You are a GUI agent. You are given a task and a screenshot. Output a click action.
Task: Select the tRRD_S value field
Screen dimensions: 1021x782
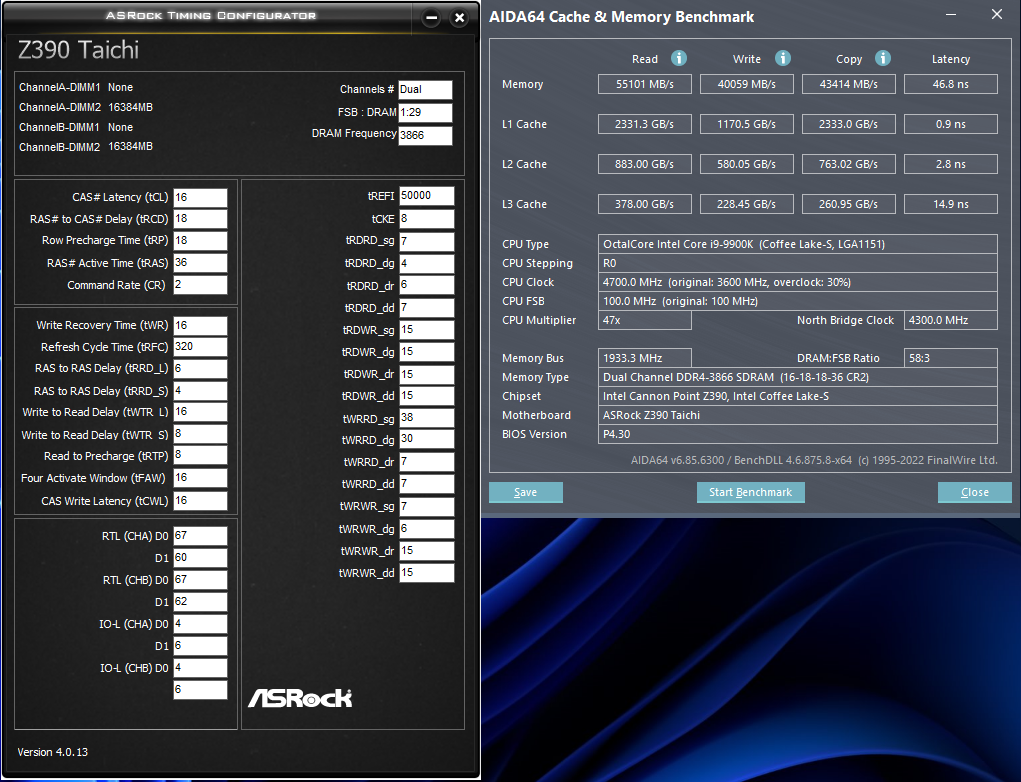pyautogui.click(x=200, y=391)
